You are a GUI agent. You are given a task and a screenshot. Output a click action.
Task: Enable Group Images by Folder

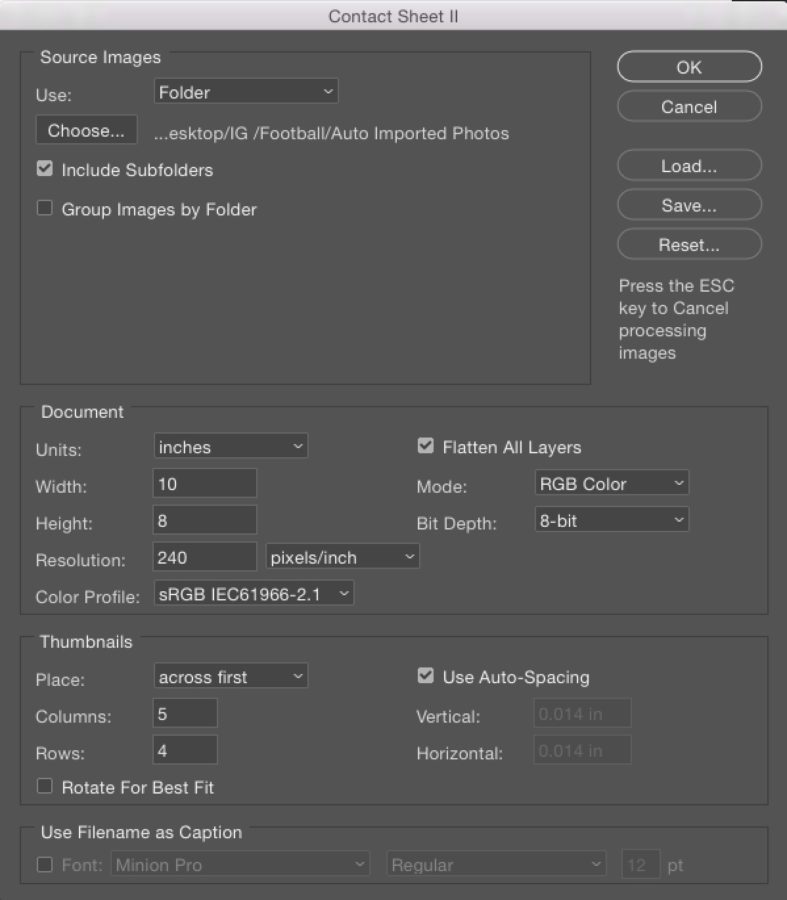click(44, 208)
